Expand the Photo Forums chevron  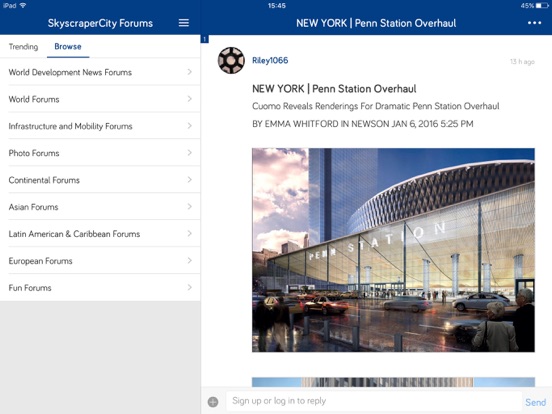pos(189,153)
